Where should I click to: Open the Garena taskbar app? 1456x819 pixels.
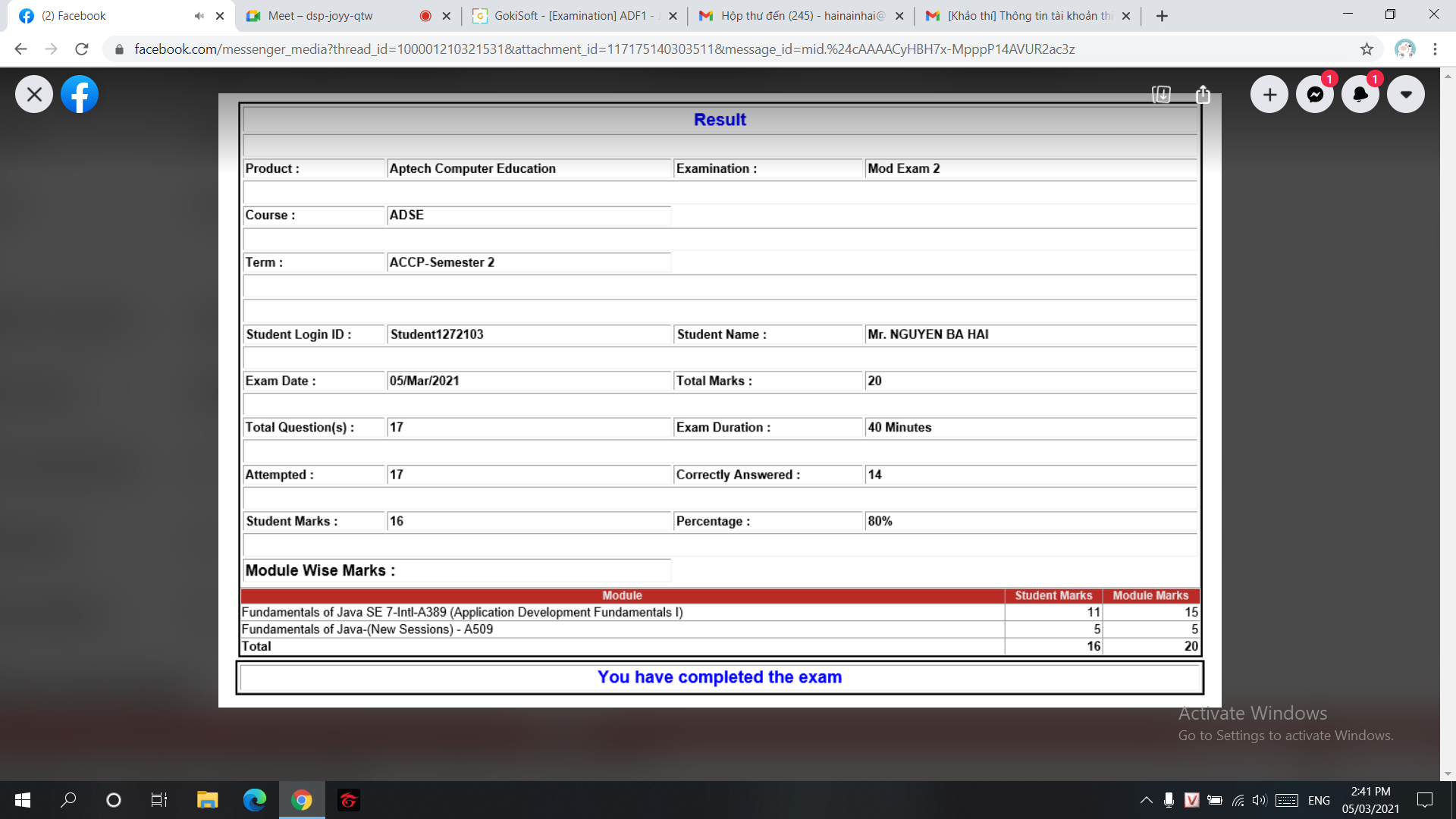tap(349, 800)
